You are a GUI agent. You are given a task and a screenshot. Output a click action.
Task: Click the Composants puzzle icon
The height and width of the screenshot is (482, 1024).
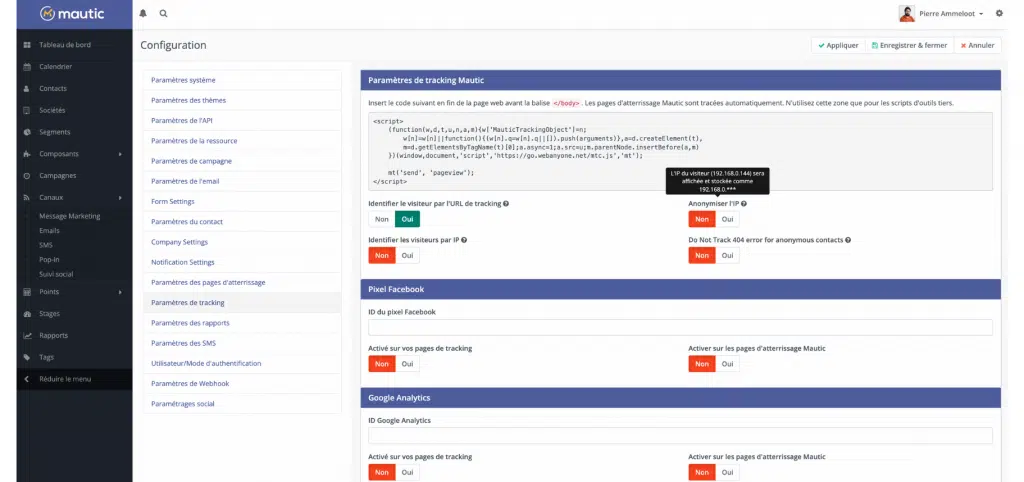point(27,154)
